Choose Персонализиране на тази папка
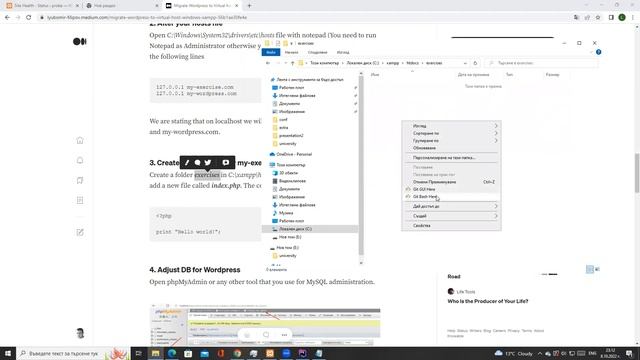 pyautogui.click(x=451, y=158)
